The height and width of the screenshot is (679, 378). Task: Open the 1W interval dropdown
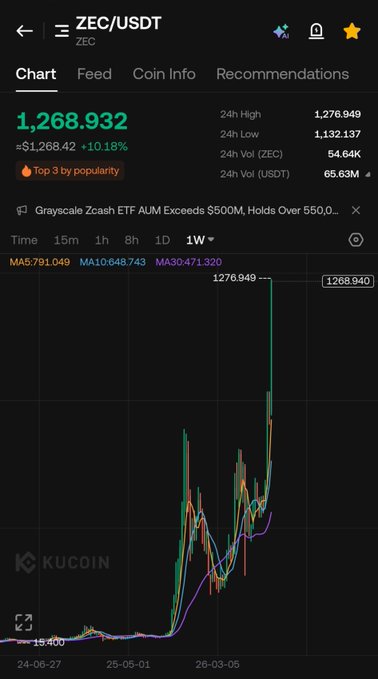pos(200,240)
